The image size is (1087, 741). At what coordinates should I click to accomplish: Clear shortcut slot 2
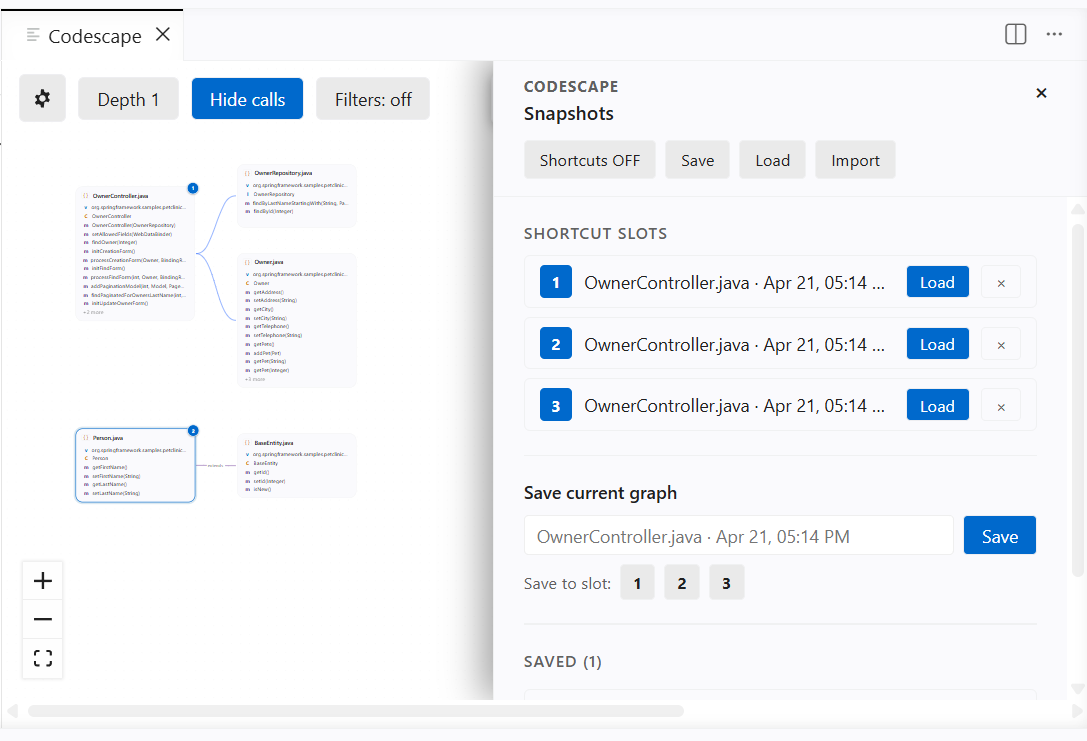(1001, 345)
